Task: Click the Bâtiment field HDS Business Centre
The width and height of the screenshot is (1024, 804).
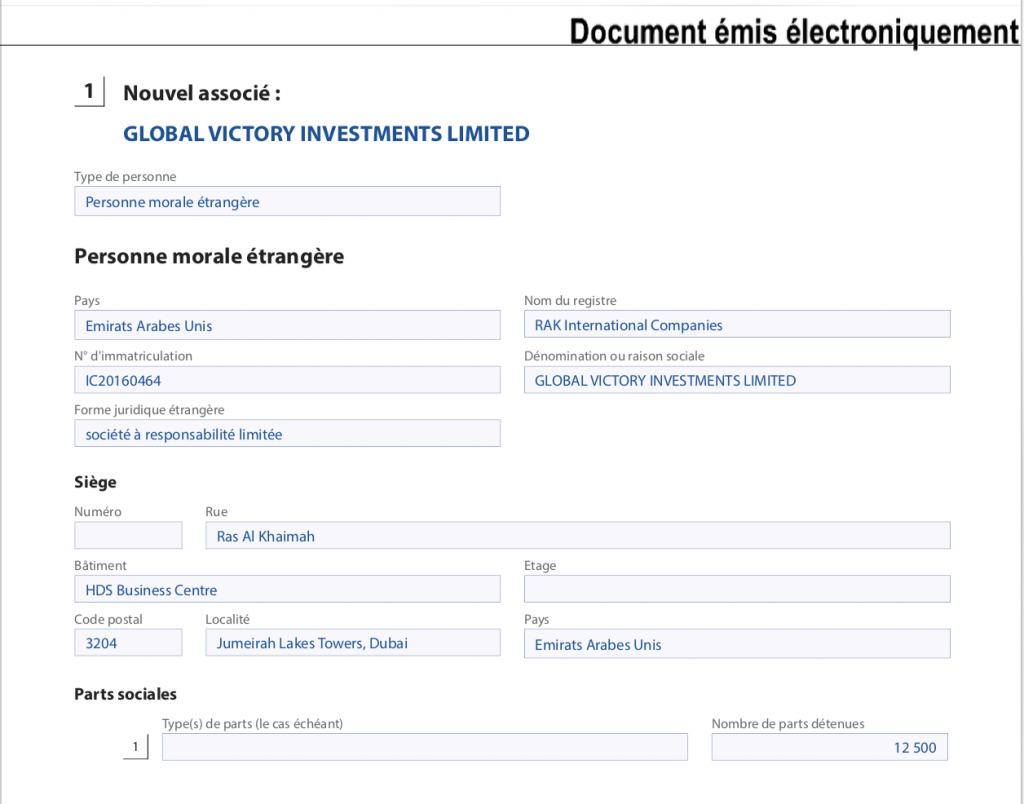Action: click(287, 589)
